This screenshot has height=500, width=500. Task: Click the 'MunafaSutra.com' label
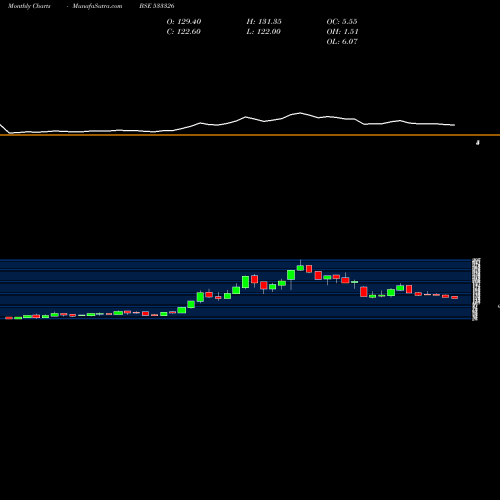click(97, 6)
